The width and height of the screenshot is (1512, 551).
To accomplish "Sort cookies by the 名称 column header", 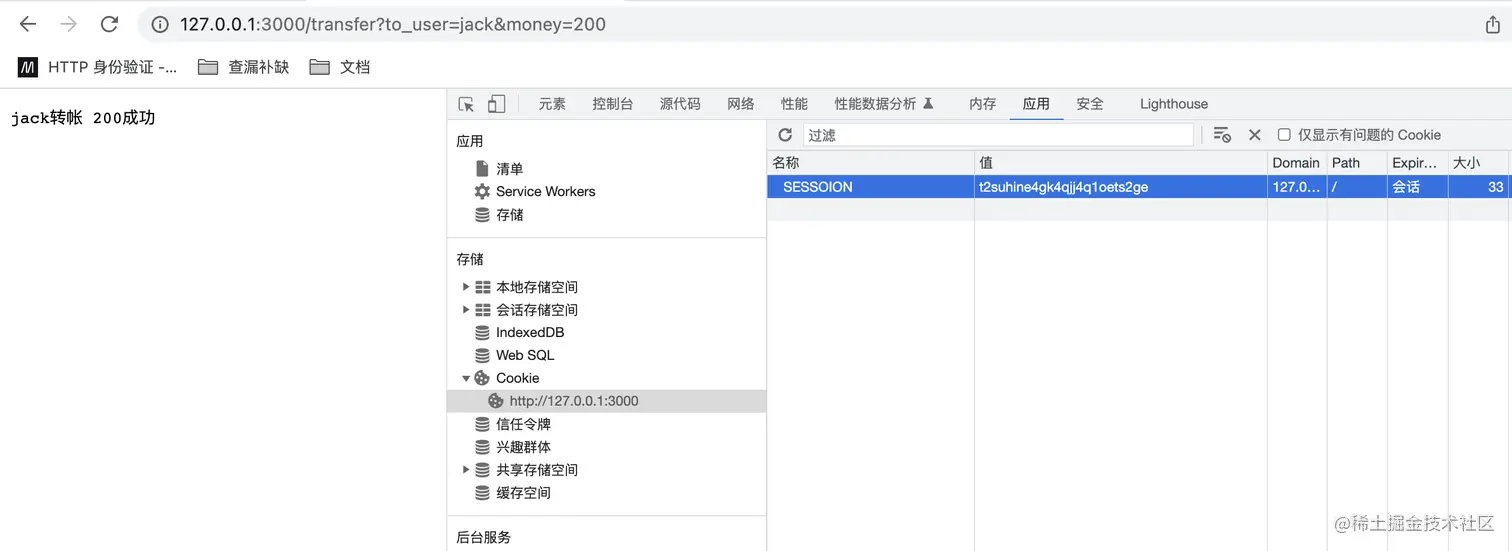I will click(870, 163).
